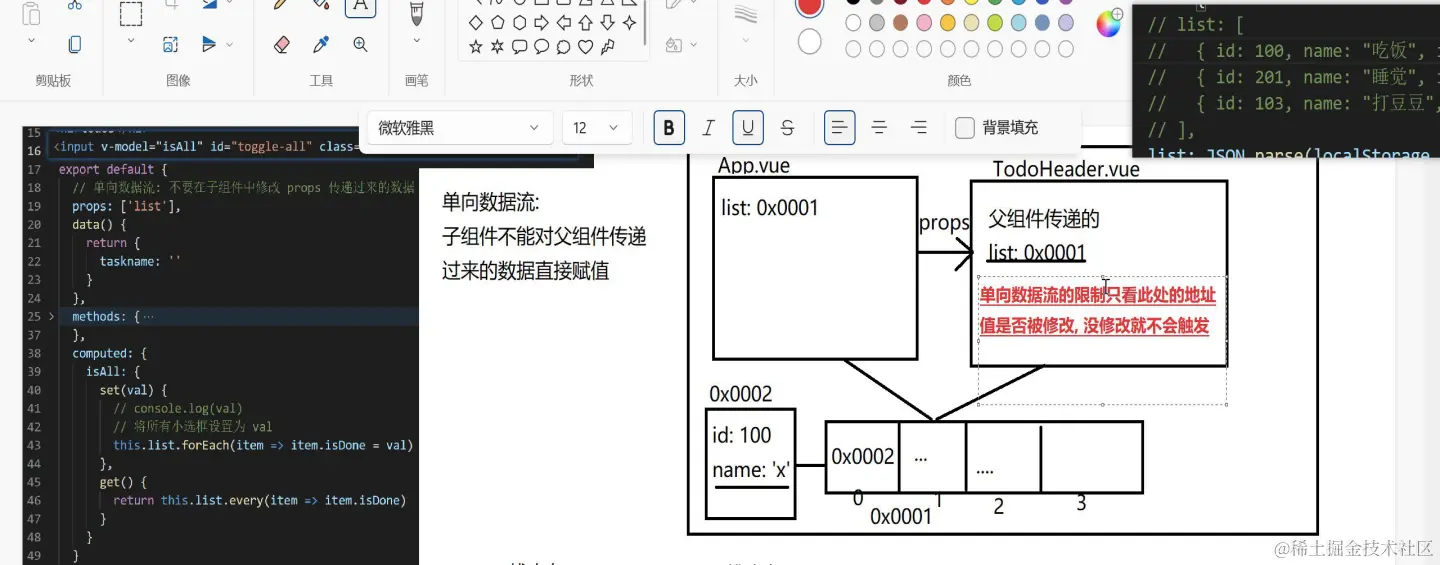Open the flip options dropdown arrow
The height and width of the screenshot is (565, 1440).
pos(230,44)
